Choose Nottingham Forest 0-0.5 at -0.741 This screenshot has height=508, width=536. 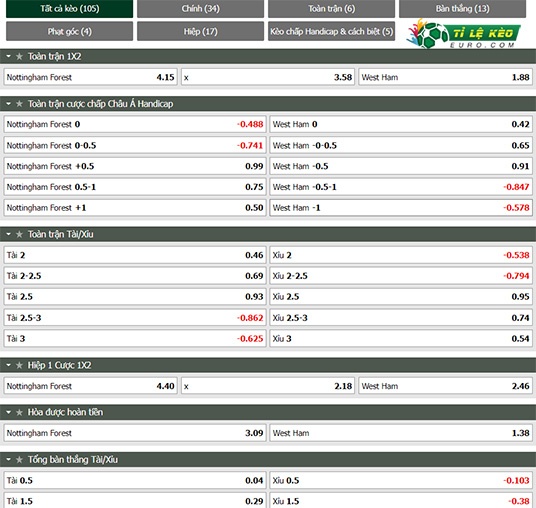pyautogui.click(x=135, y=145)
